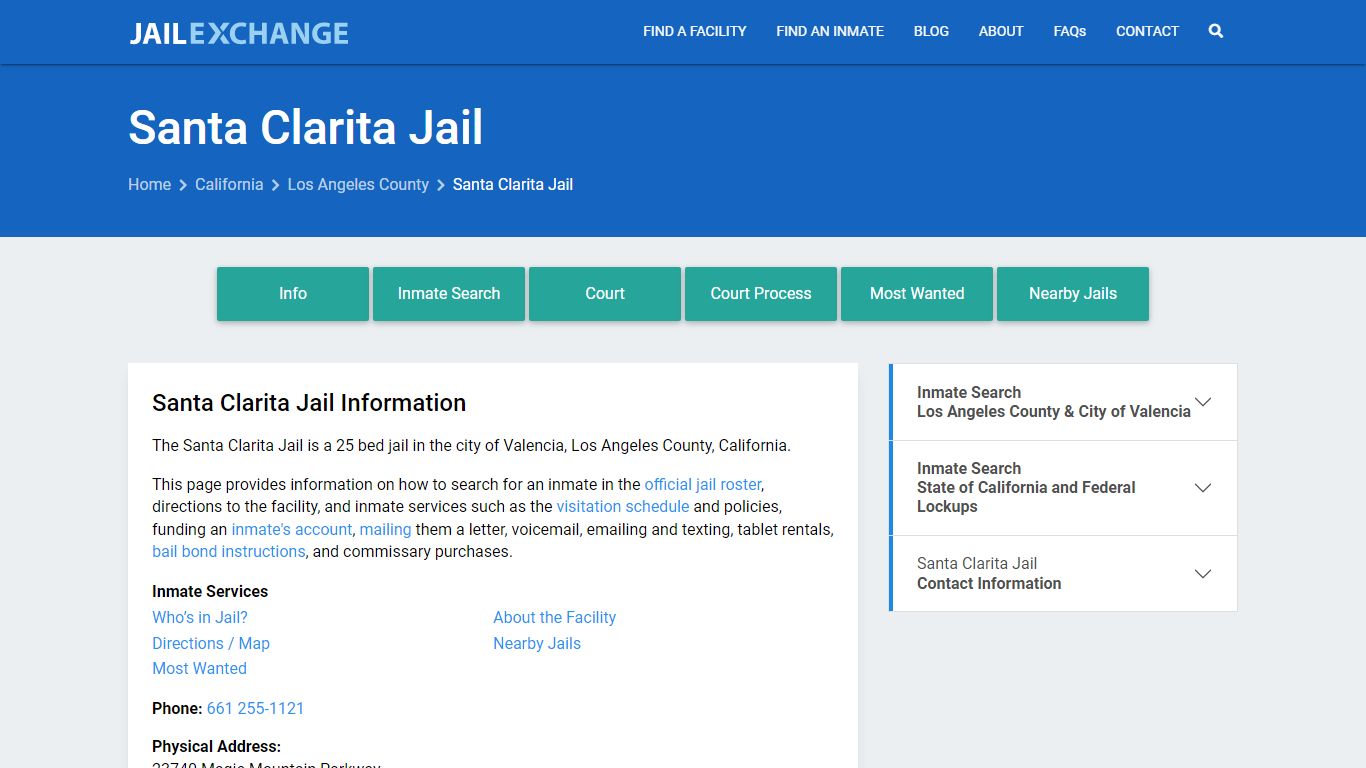Open the visitation schedule link

623,506
